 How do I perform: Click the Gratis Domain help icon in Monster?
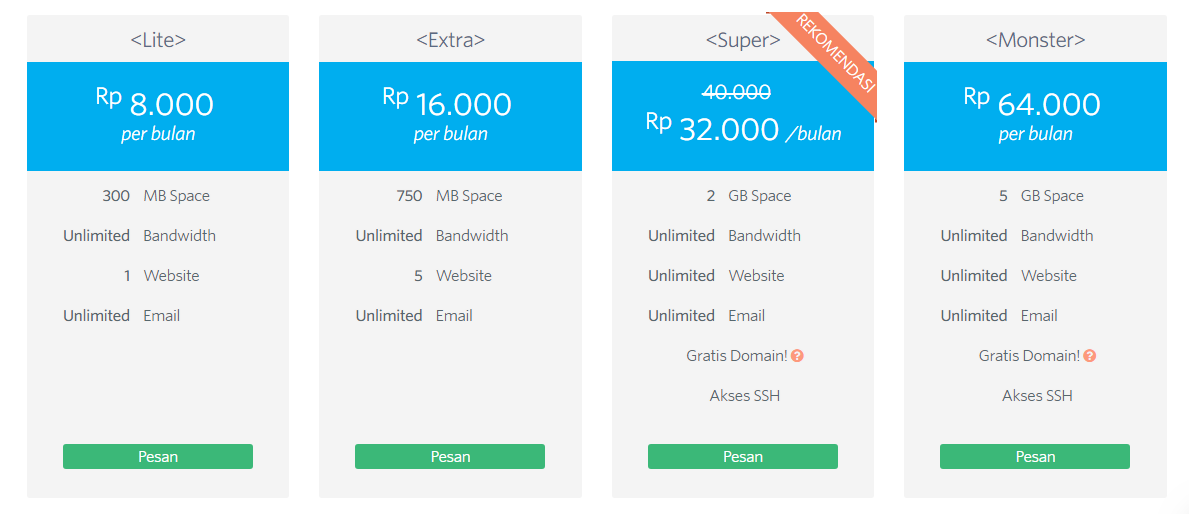(1090, 356)
